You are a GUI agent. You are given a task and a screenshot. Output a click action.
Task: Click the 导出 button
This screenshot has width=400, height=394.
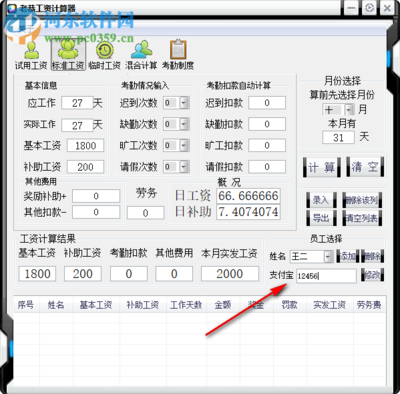pyautogui.click(x=321, y=218)
